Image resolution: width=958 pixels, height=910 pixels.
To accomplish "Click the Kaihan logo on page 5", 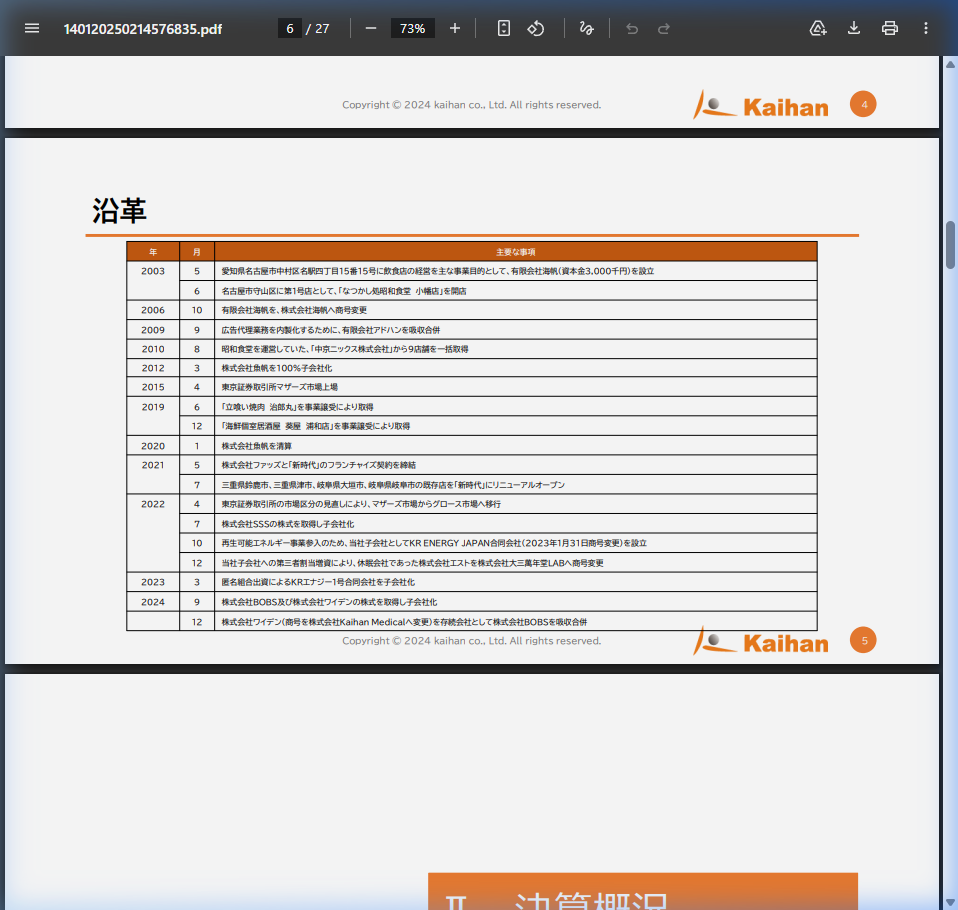I will click(762, 640).
